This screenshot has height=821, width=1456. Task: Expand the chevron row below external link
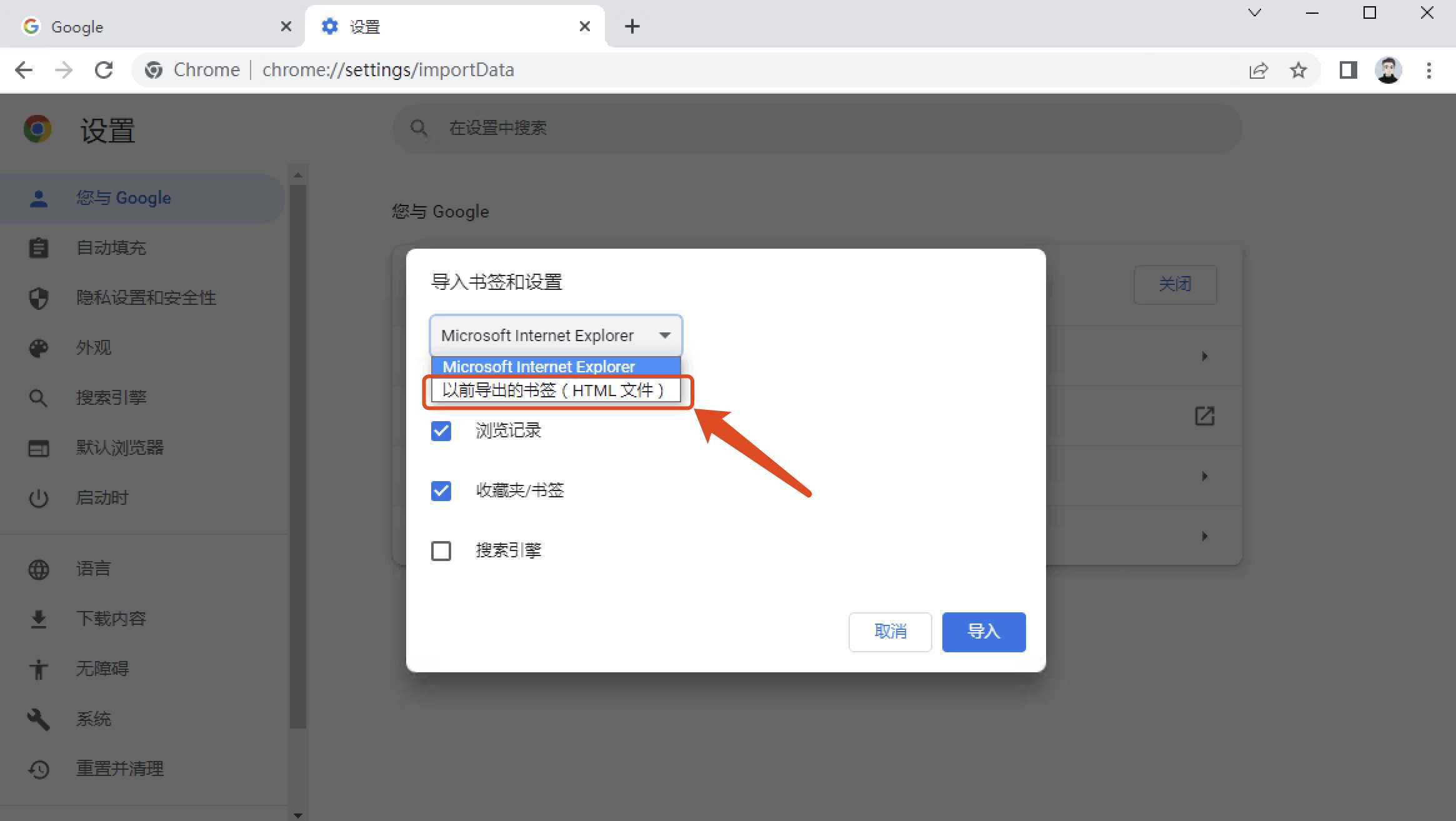pyautogui.click(x=1204, y=476)
